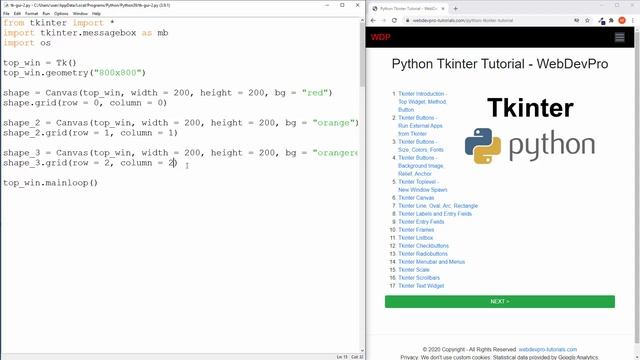640x360 pixels.
Task: Click the 'shape_2.grid(row = 1, column = 1)' line
Action: click(x=90, y=133)
